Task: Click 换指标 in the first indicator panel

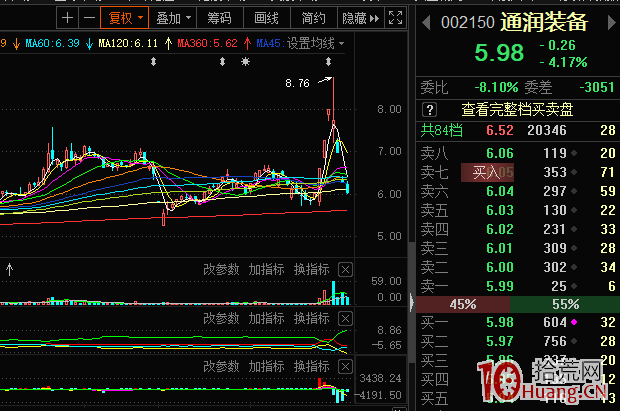Action: click(311, 269)
